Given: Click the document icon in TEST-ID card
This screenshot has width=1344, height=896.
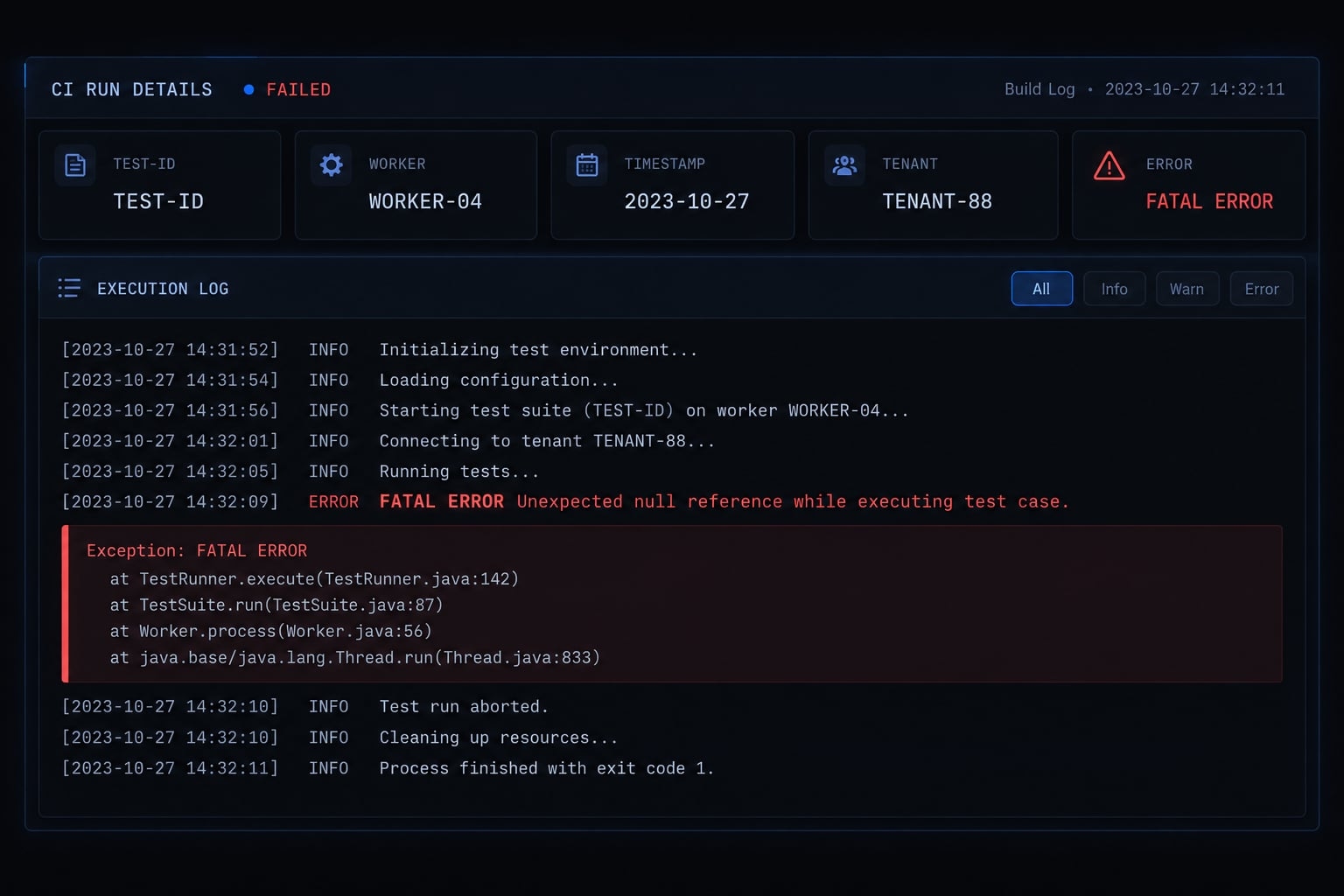Looking at the screenshot, I should (75, 164).
